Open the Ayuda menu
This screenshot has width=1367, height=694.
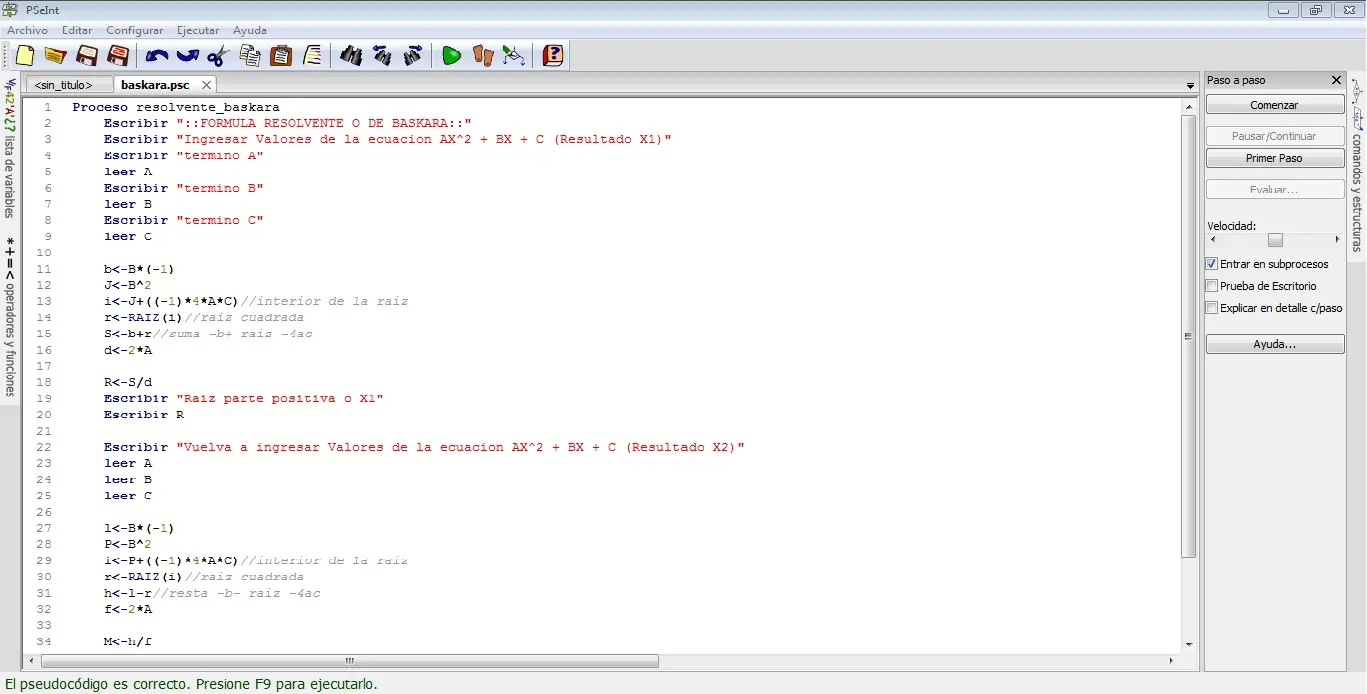pos(250,30)
